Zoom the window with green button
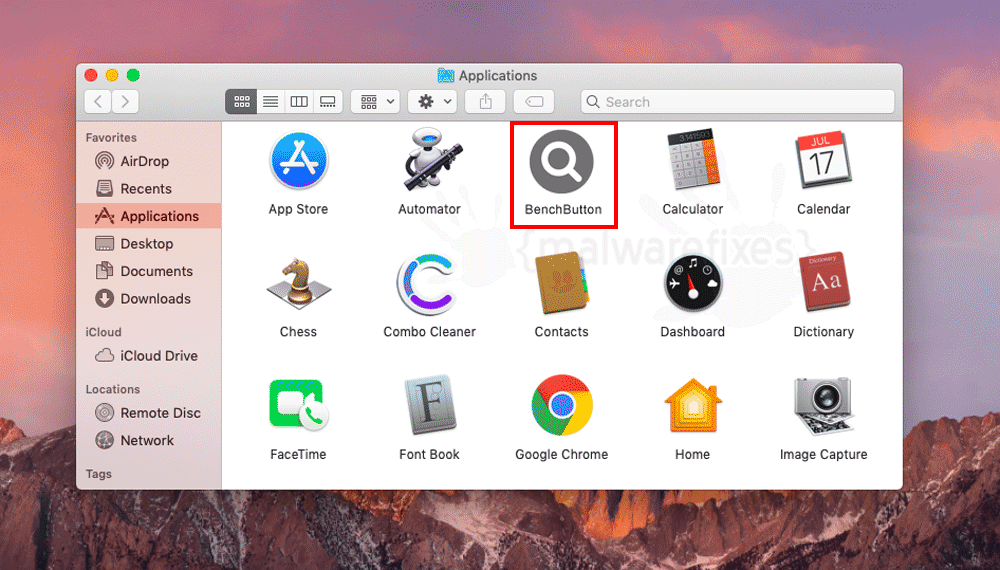 point(133,75)
